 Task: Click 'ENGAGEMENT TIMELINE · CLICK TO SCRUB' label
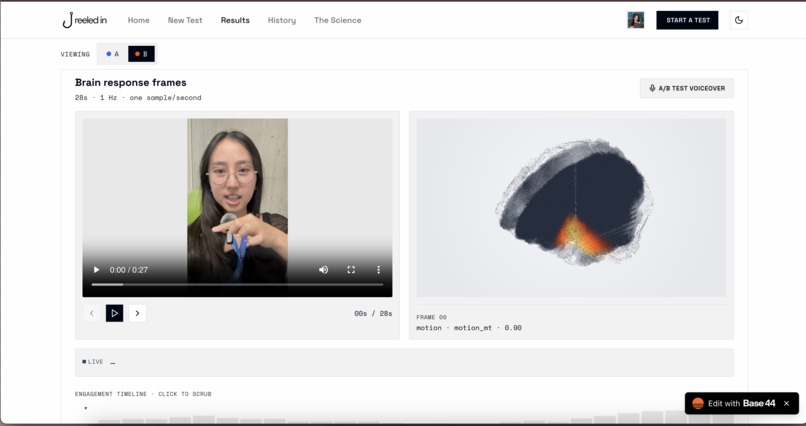tap(143, 394)
